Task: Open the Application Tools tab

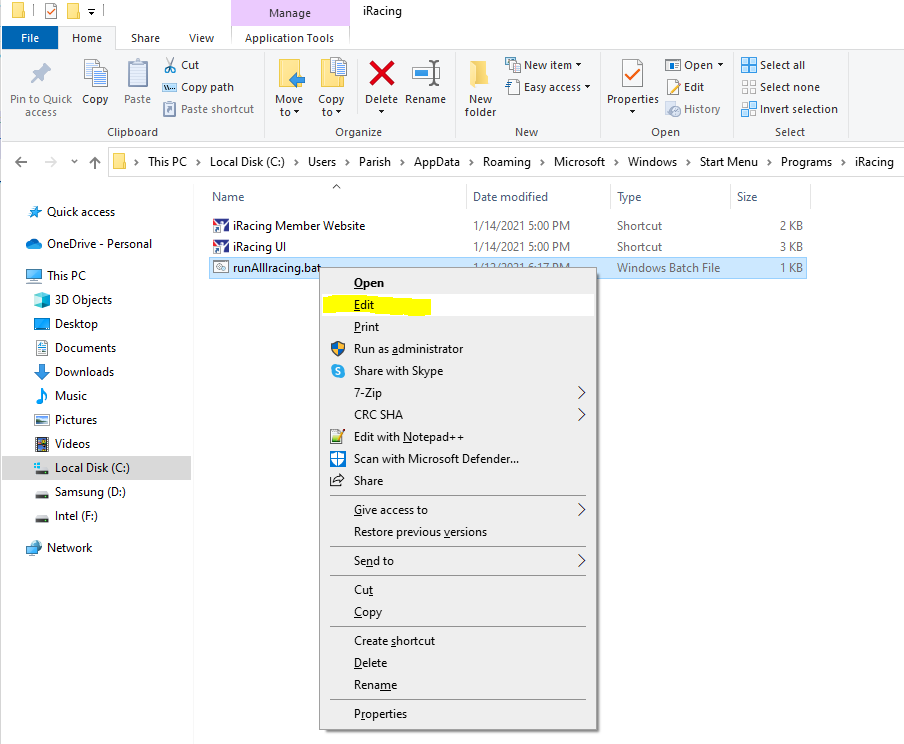Action: 289,38
